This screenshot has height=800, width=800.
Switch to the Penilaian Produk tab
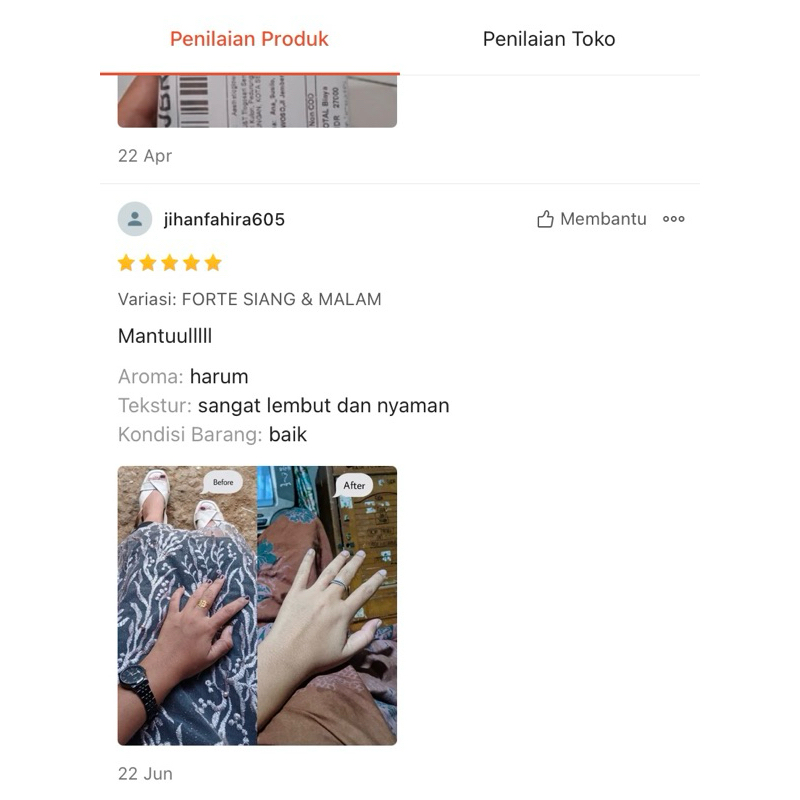pos(249,39)
